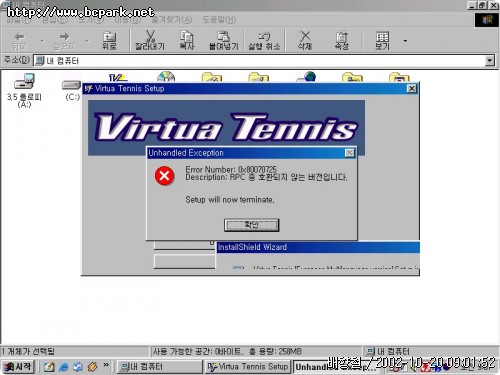
Task: Expand the quick launch overflow chevron
Action: tap(106, 365)
